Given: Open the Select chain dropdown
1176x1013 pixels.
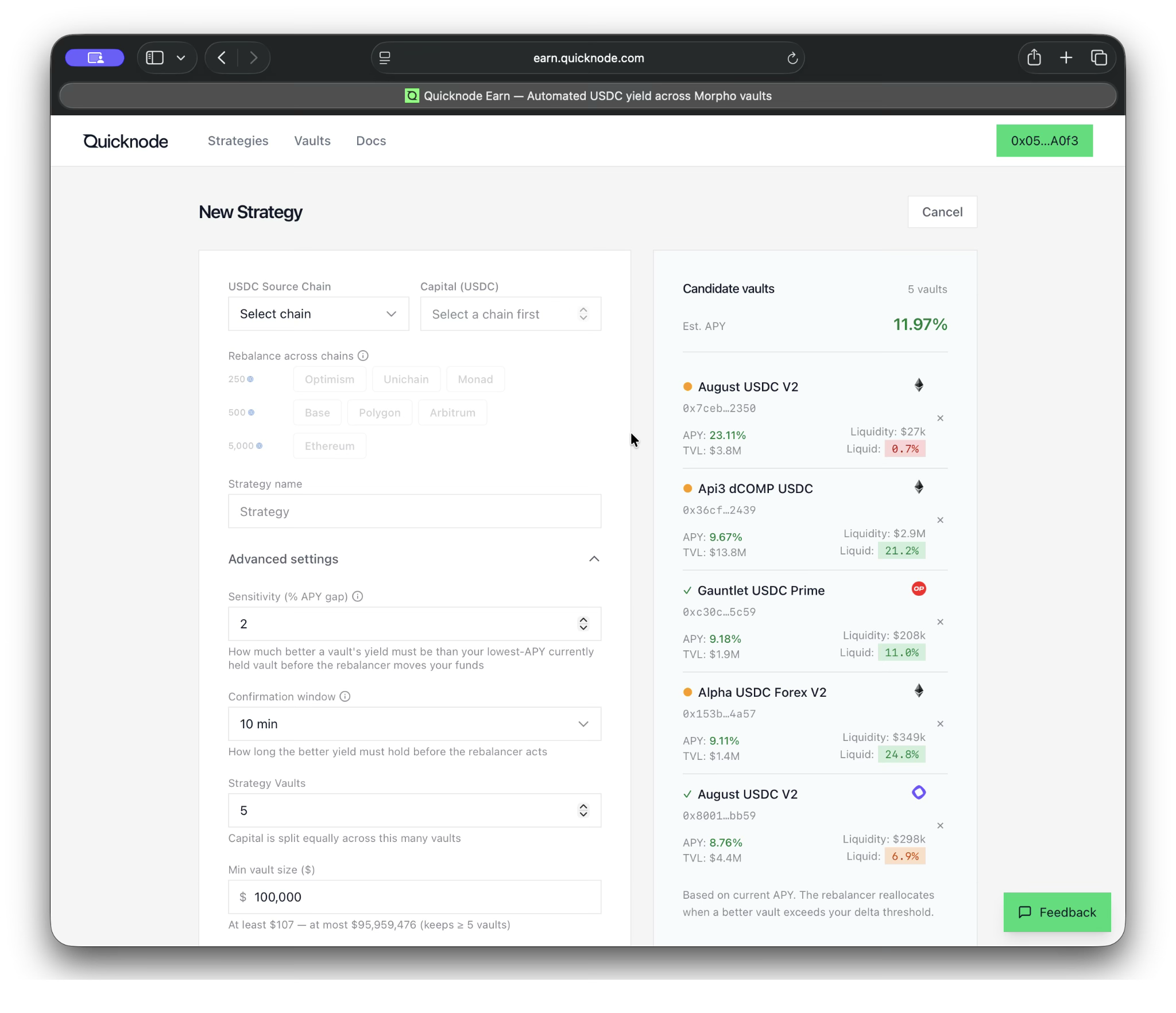Looking at the screenshot, I should point(318,314).
